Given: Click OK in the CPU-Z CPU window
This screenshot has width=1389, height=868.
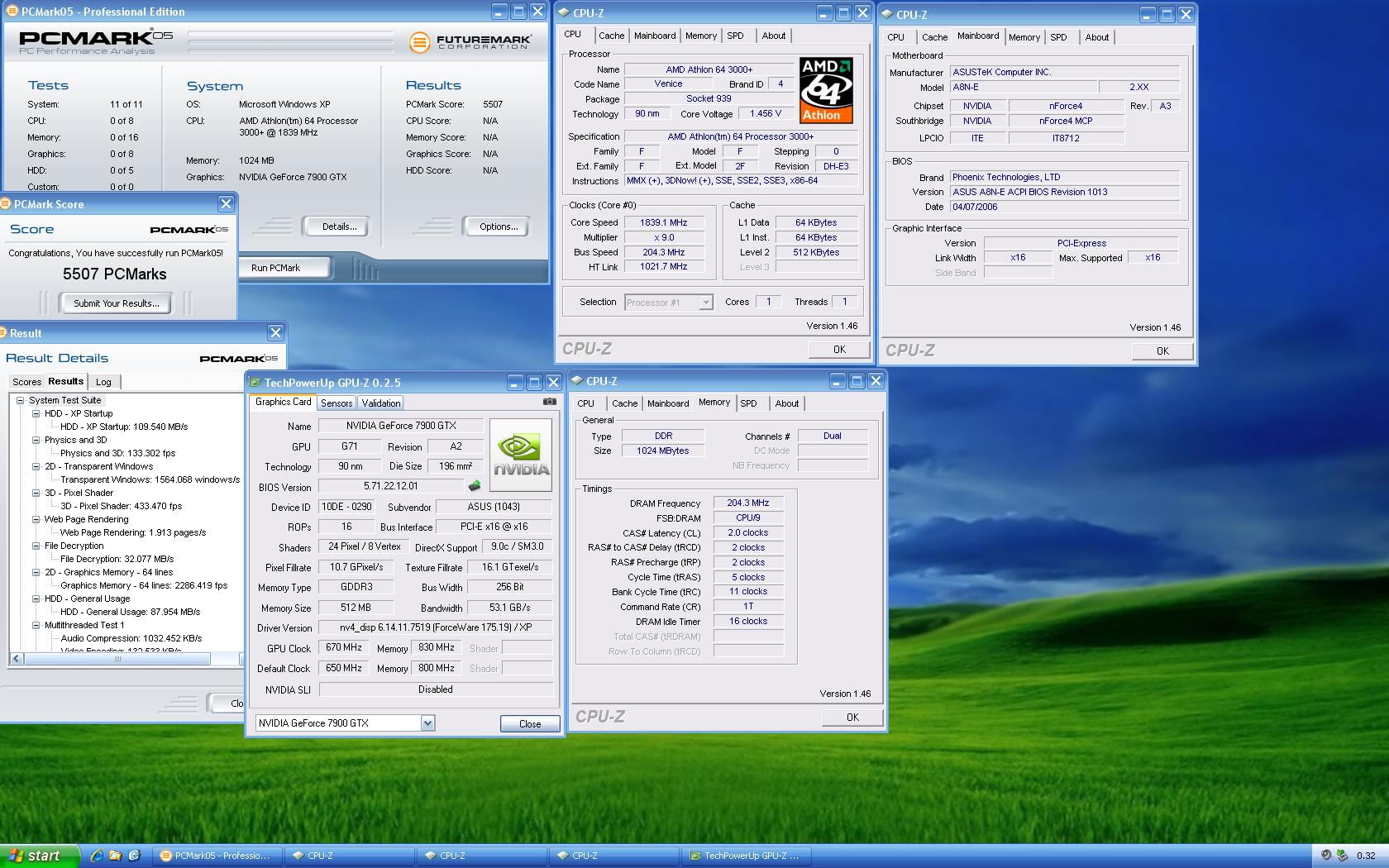Looking at the screenshot, I should click(x=839, y=350).
